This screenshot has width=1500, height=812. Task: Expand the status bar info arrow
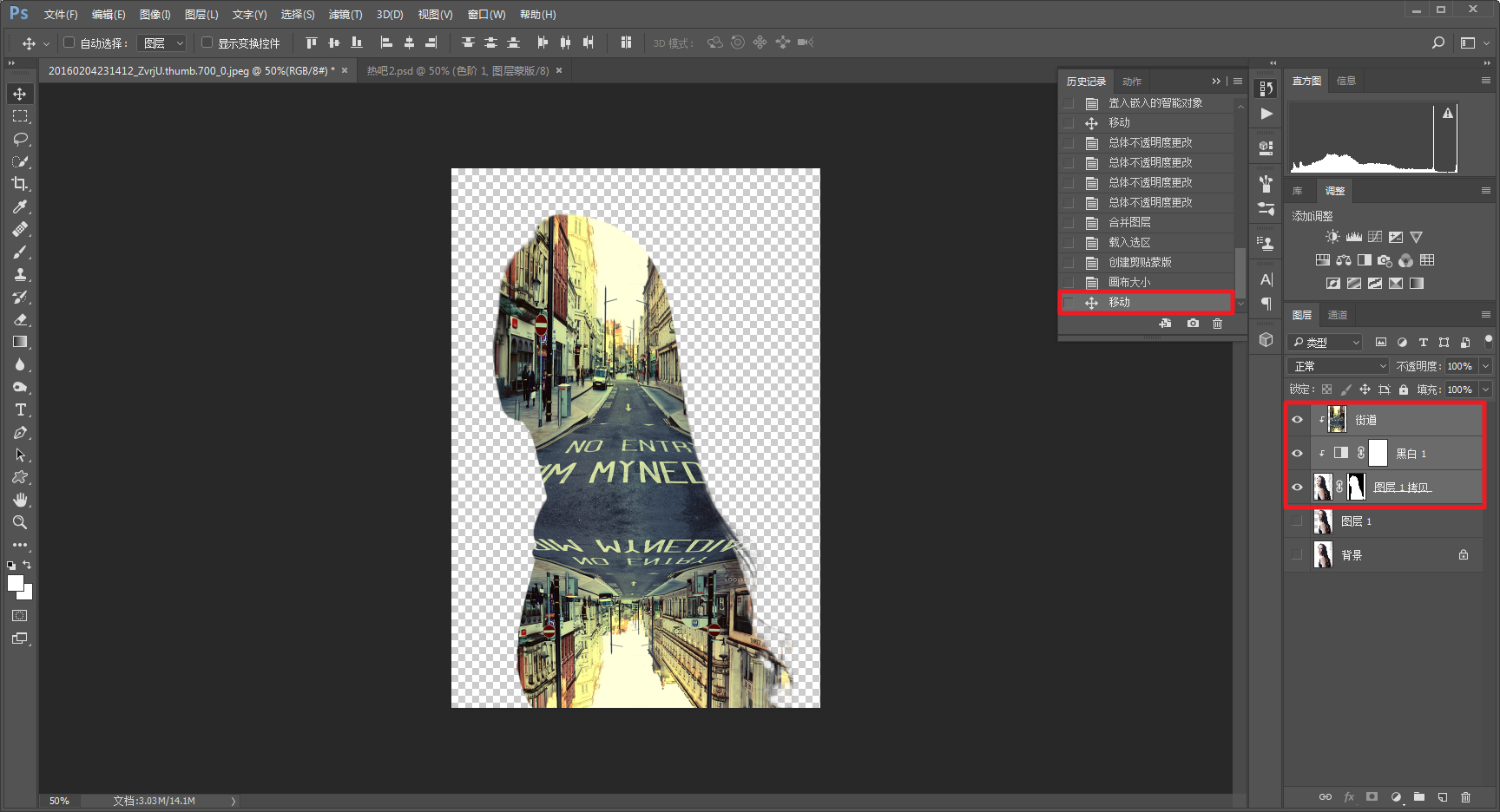[234, 801]
